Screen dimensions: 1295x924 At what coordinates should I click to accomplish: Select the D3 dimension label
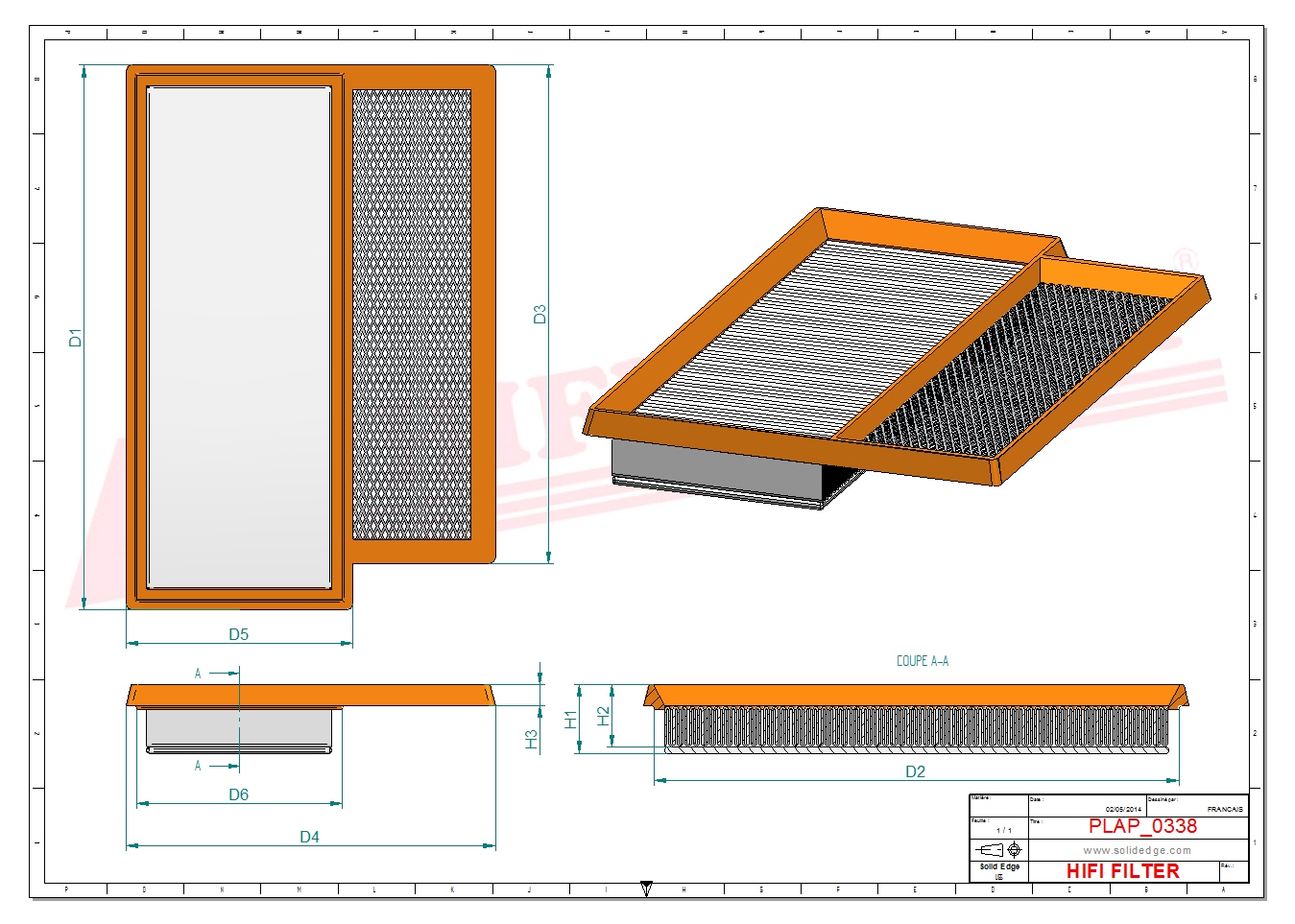tap(540, 314)
